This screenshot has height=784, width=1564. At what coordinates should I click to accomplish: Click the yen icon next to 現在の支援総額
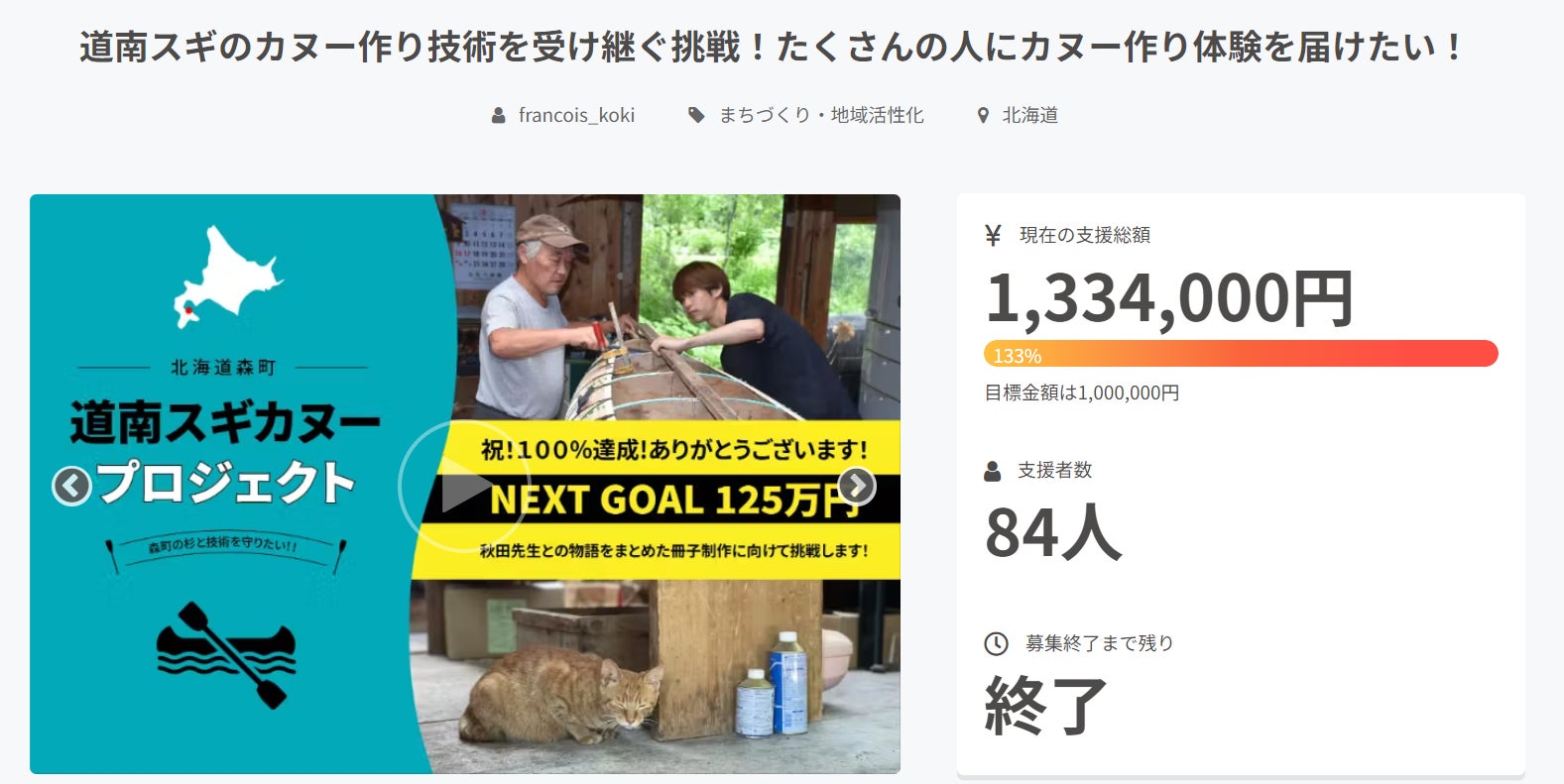click(993, 235)
